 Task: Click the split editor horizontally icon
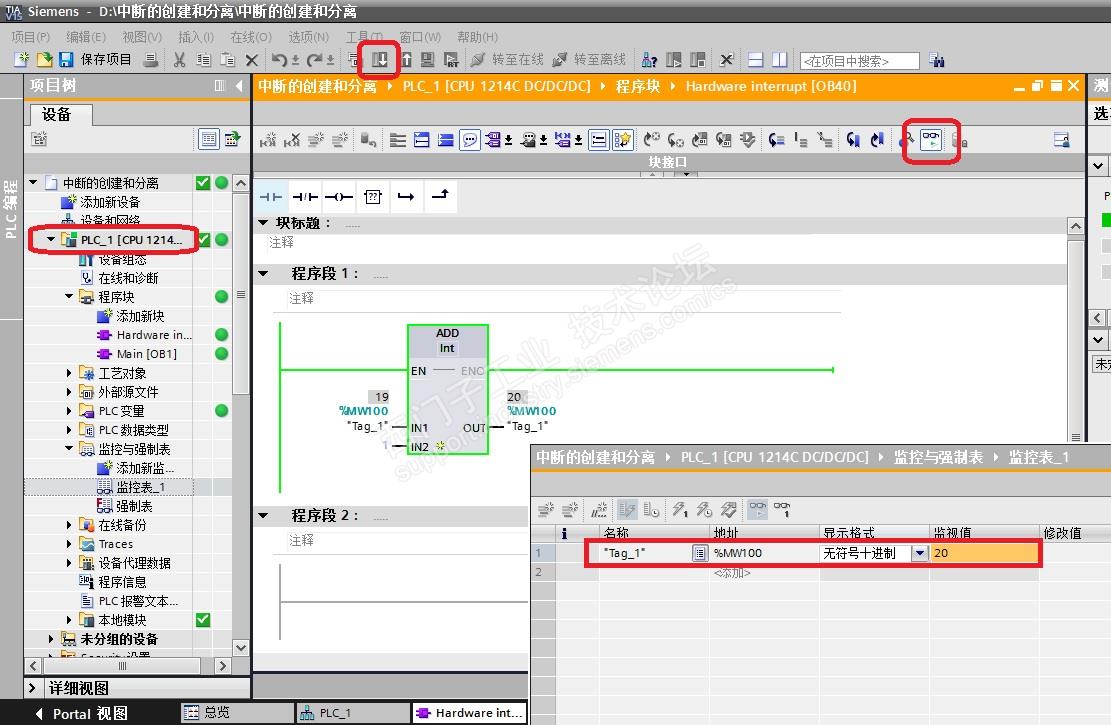pyautogui.click(x=755, y=60)
